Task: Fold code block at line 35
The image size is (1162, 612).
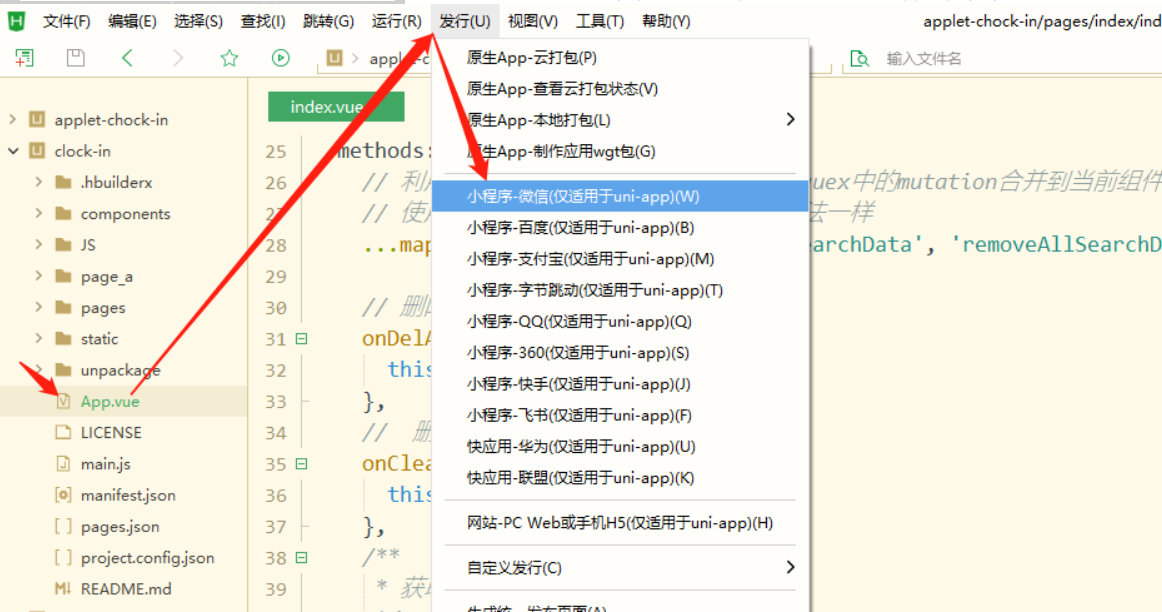Action: point(302,464)
